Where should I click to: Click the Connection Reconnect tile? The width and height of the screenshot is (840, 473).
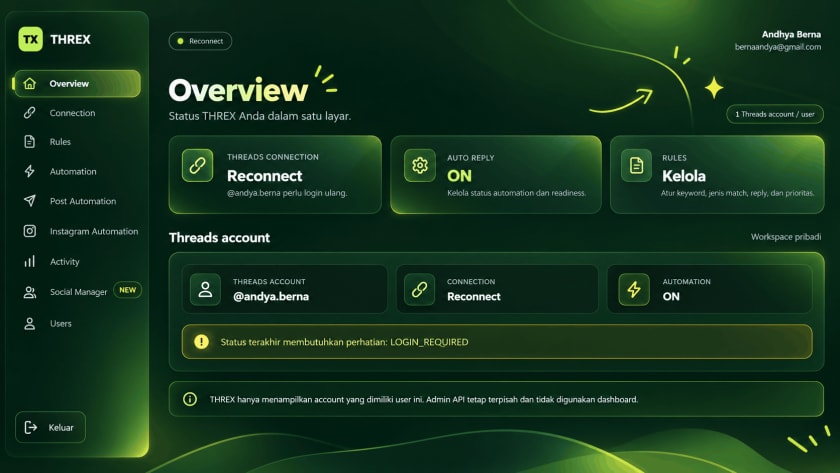point(497,289)
